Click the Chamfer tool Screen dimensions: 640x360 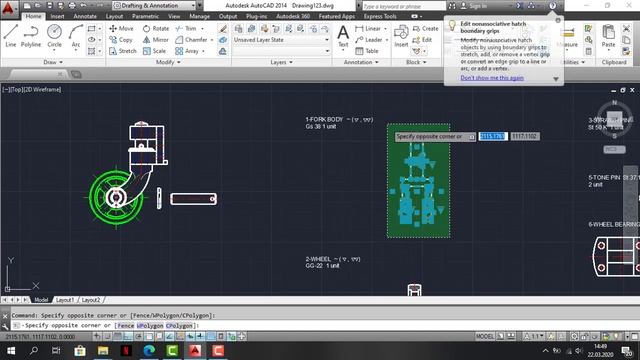point(191,40)
